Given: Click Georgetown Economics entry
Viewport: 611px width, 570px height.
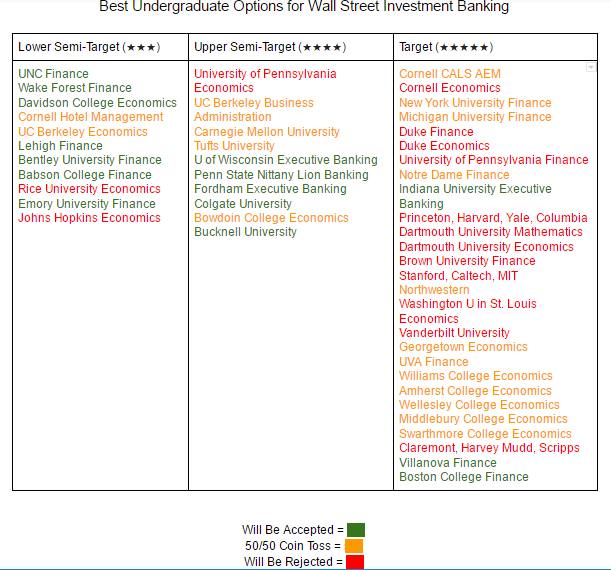Looking at the screenshot, I should [463, 347].
